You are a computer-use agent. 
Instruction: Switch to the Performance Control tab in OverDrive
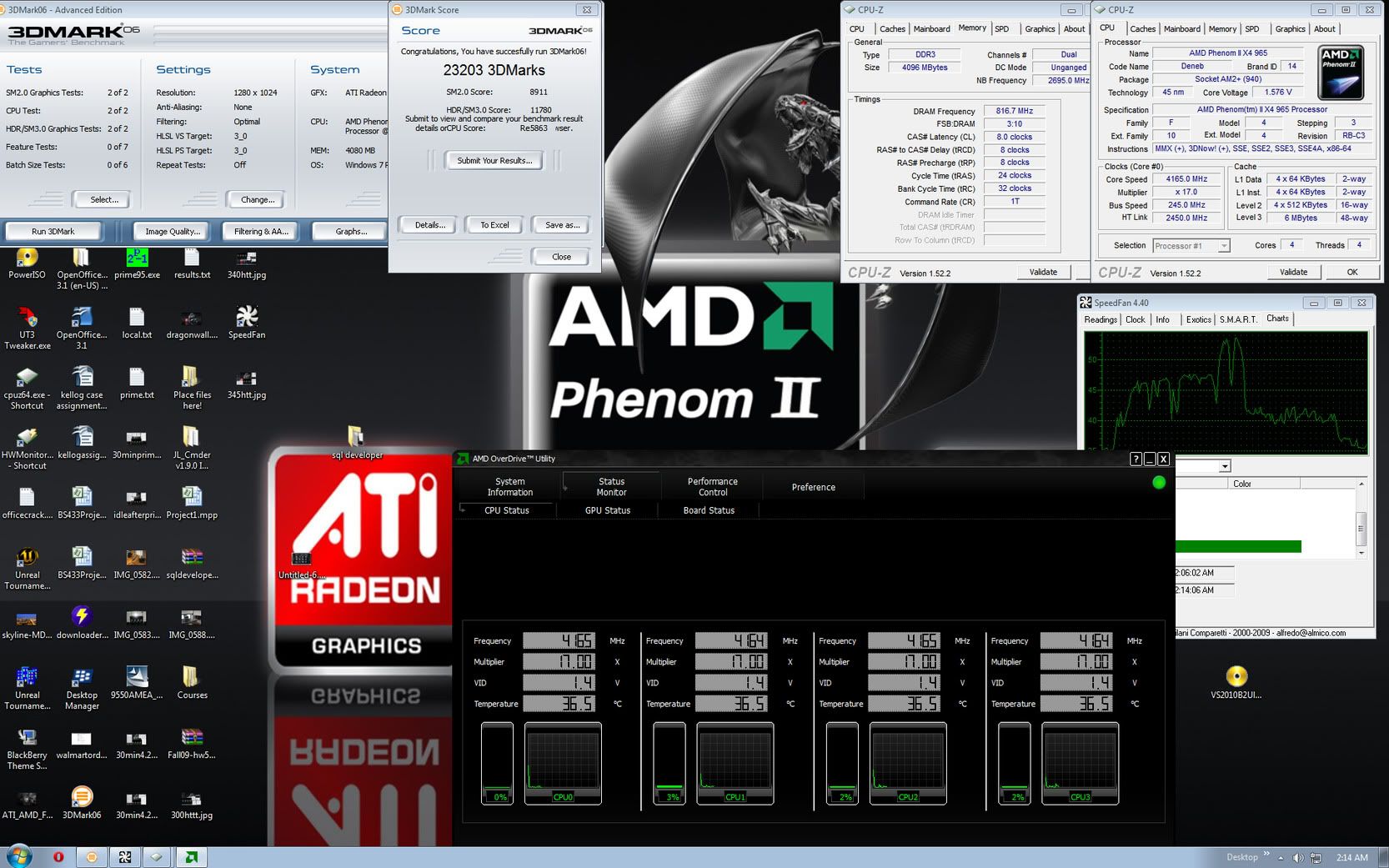point(712,487)
